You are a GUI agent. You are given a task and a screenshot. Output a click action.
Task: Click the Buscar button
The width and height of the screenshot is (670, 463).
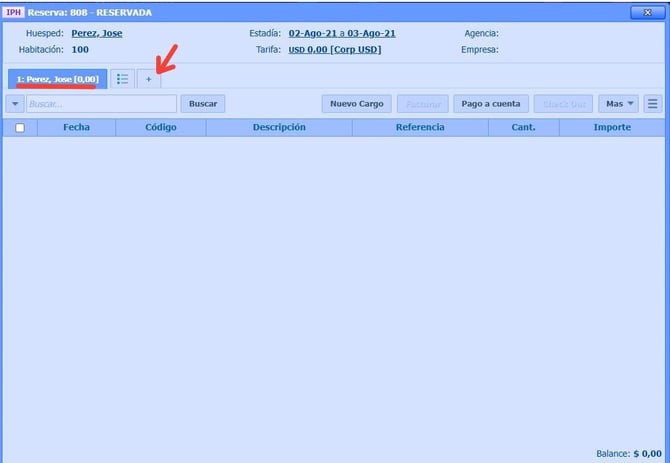tap(203, 104)
